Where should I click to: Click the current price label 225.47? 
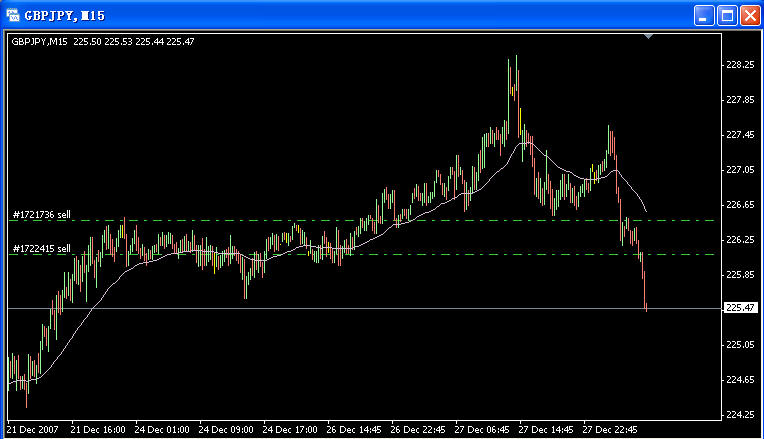(740, 307)
